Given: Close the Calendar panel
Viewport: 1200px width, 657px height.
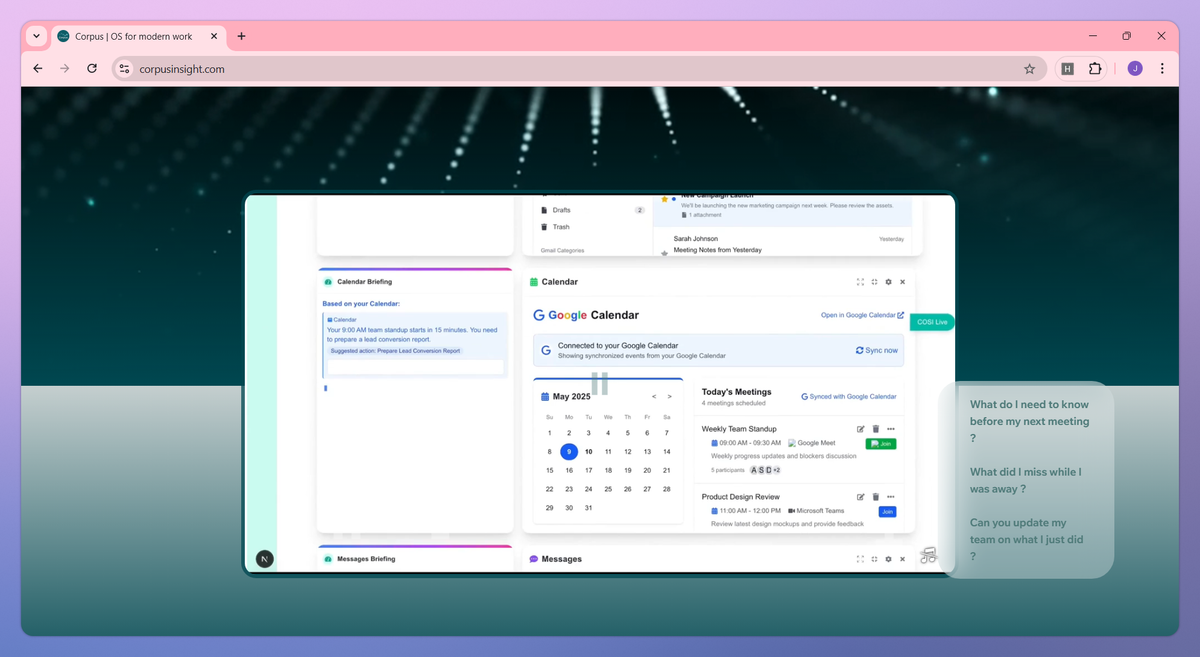Looking at the screenshot, I should [902, 282].
